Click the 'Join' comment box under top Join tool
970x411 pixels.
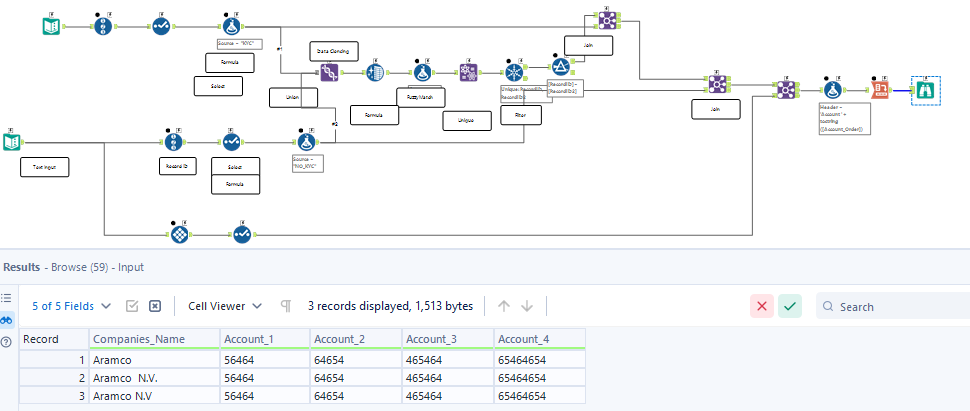(588, 45)
